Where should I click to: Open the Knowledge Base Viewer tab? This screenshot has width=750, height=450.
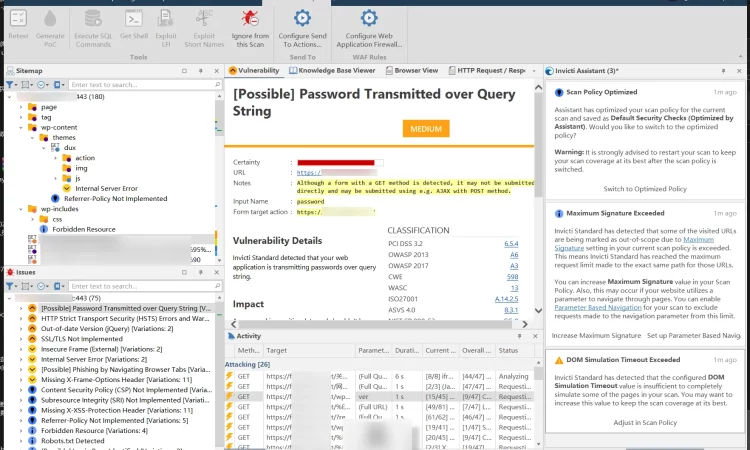tap(332, 70)
